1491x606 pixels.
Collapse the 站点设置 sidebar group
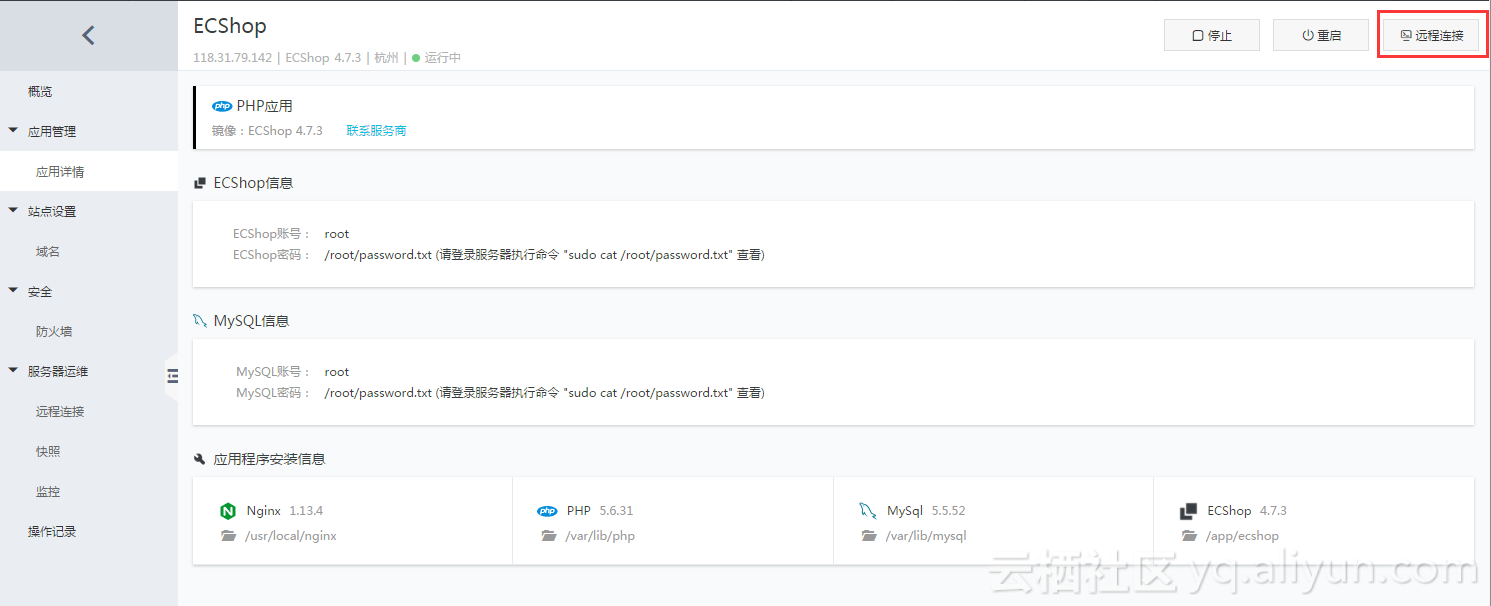(x=13, y=211)
